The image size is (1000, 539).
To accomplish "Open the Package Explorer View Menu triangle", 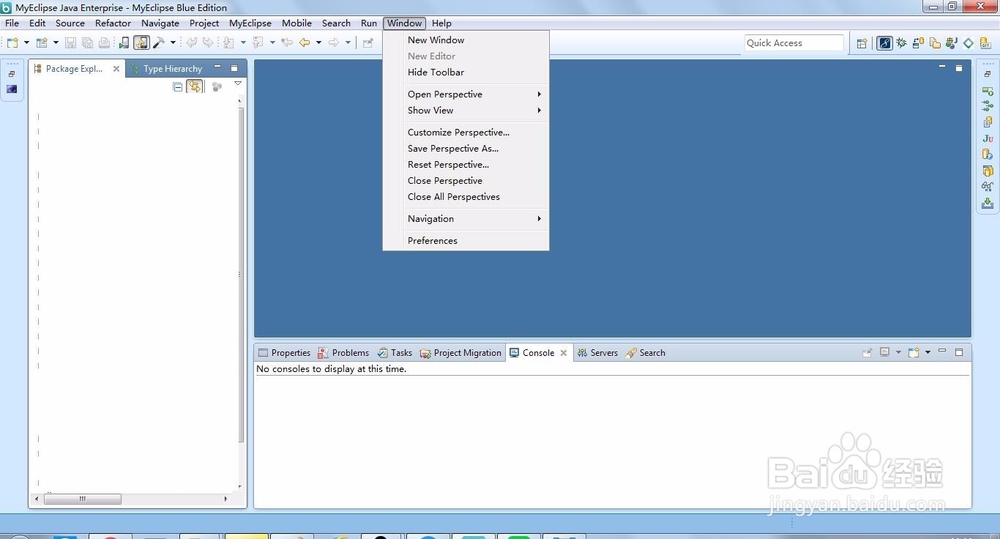I will tap(238, 84).
